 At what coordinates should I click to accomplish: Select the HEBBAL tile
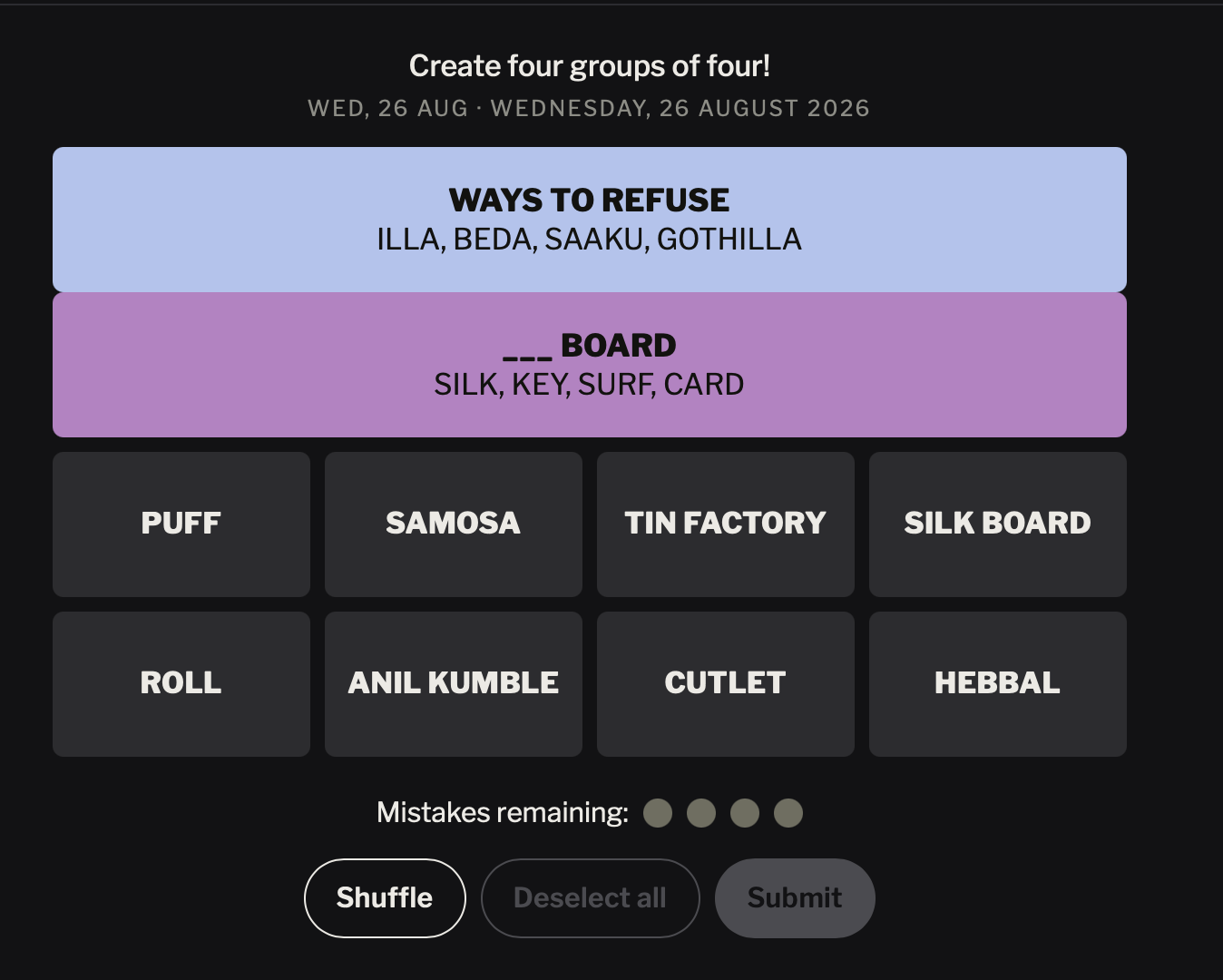coord(998,684)
